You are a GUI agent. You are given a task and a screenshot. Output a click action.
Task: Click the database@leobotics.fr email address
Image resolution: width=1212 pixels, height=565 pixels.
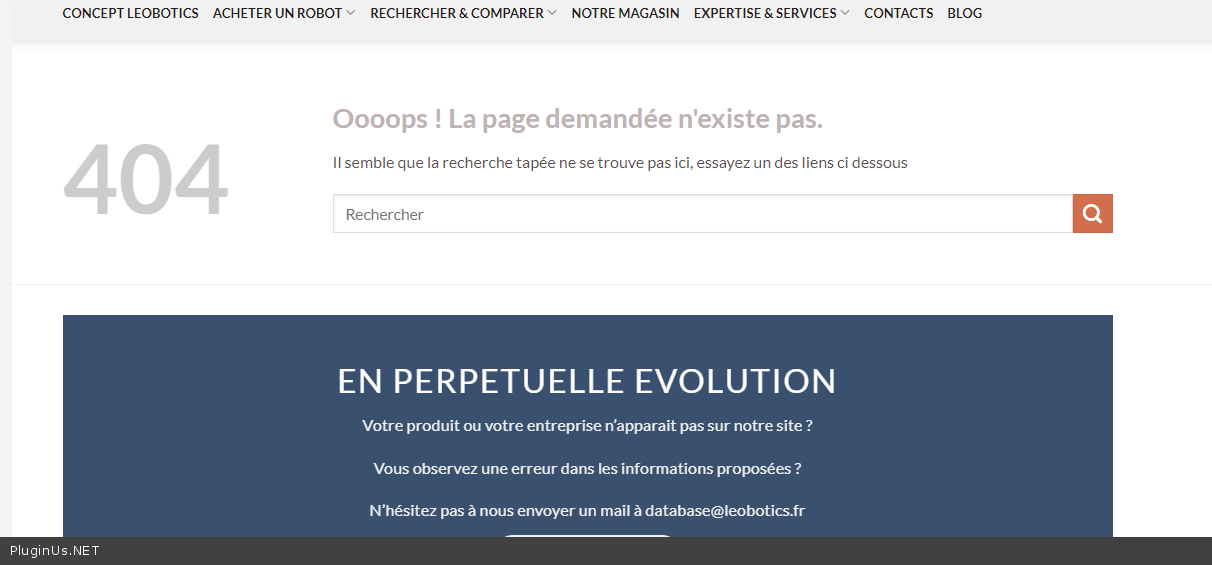click(x=724, y=511)
